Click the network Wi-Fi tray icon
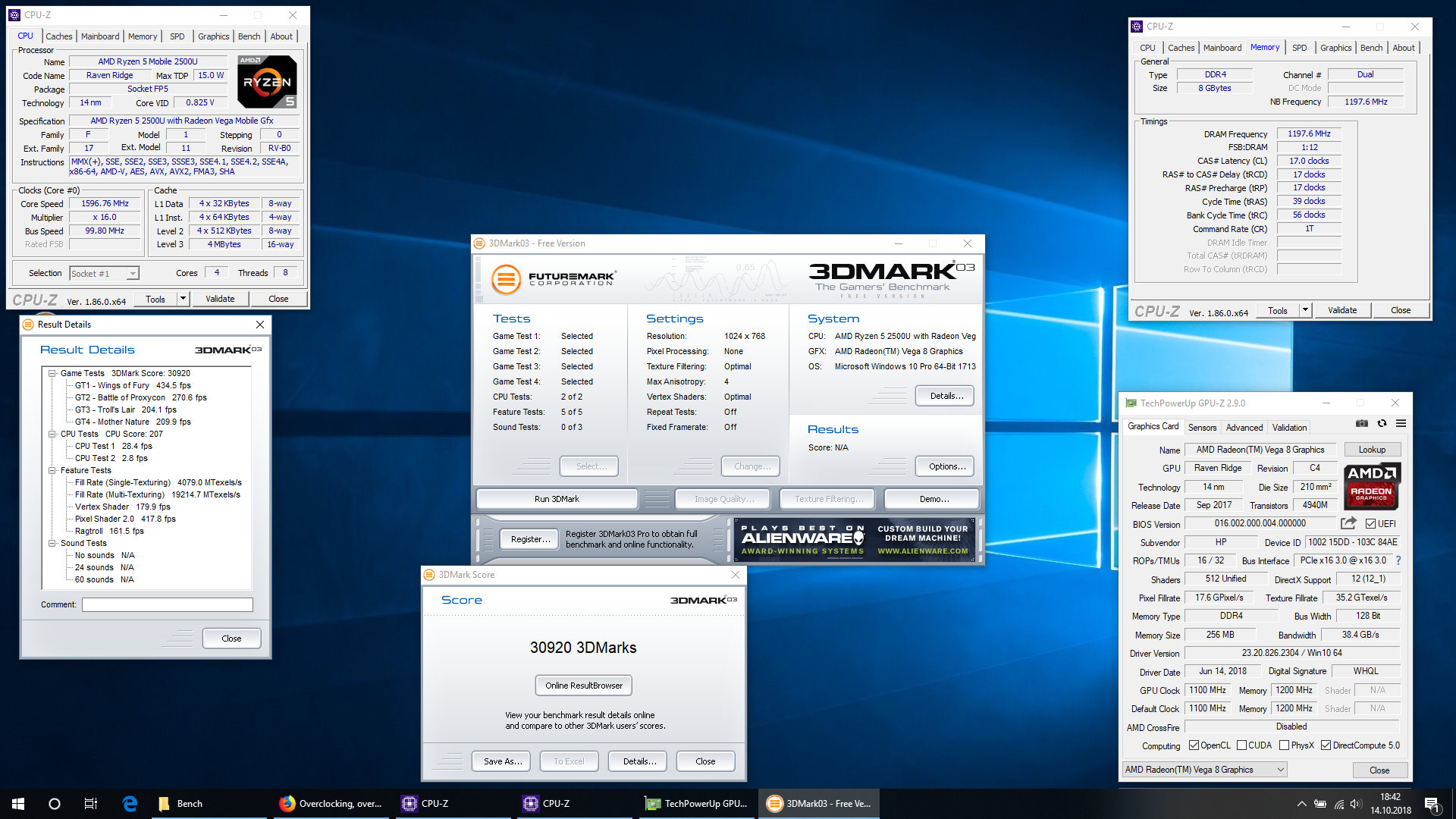This screenshot has height=819, width=1456. click(x=1339, y=804)
